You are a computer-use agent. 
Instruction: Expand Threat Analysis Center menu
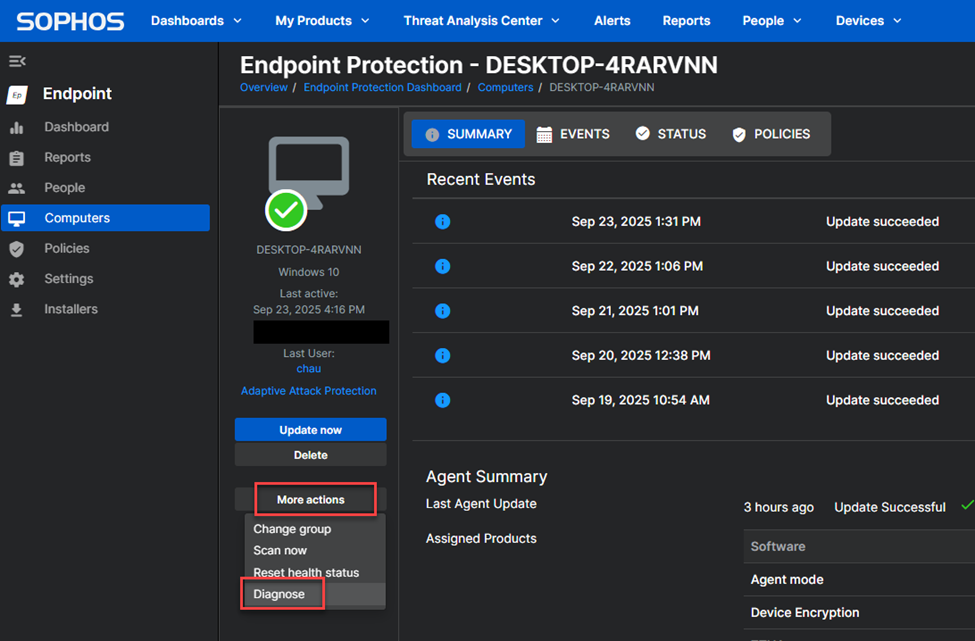coord(481,21)
